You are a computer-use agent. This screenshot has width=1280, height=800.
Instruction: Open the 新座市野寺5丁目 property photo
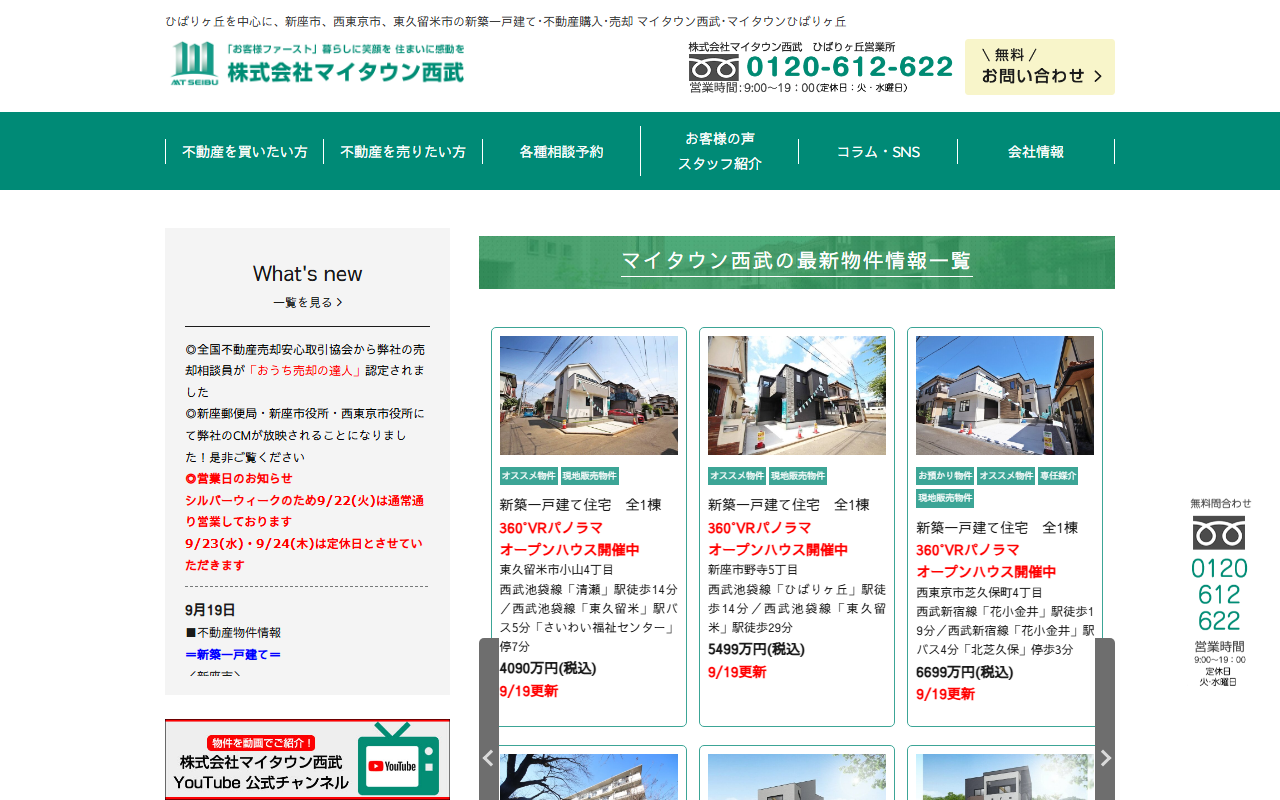tap(797, 395)
